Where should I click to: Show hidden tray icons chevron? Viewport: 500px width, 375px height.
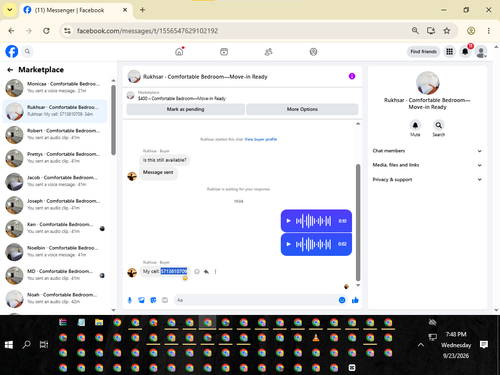point(421,345)
